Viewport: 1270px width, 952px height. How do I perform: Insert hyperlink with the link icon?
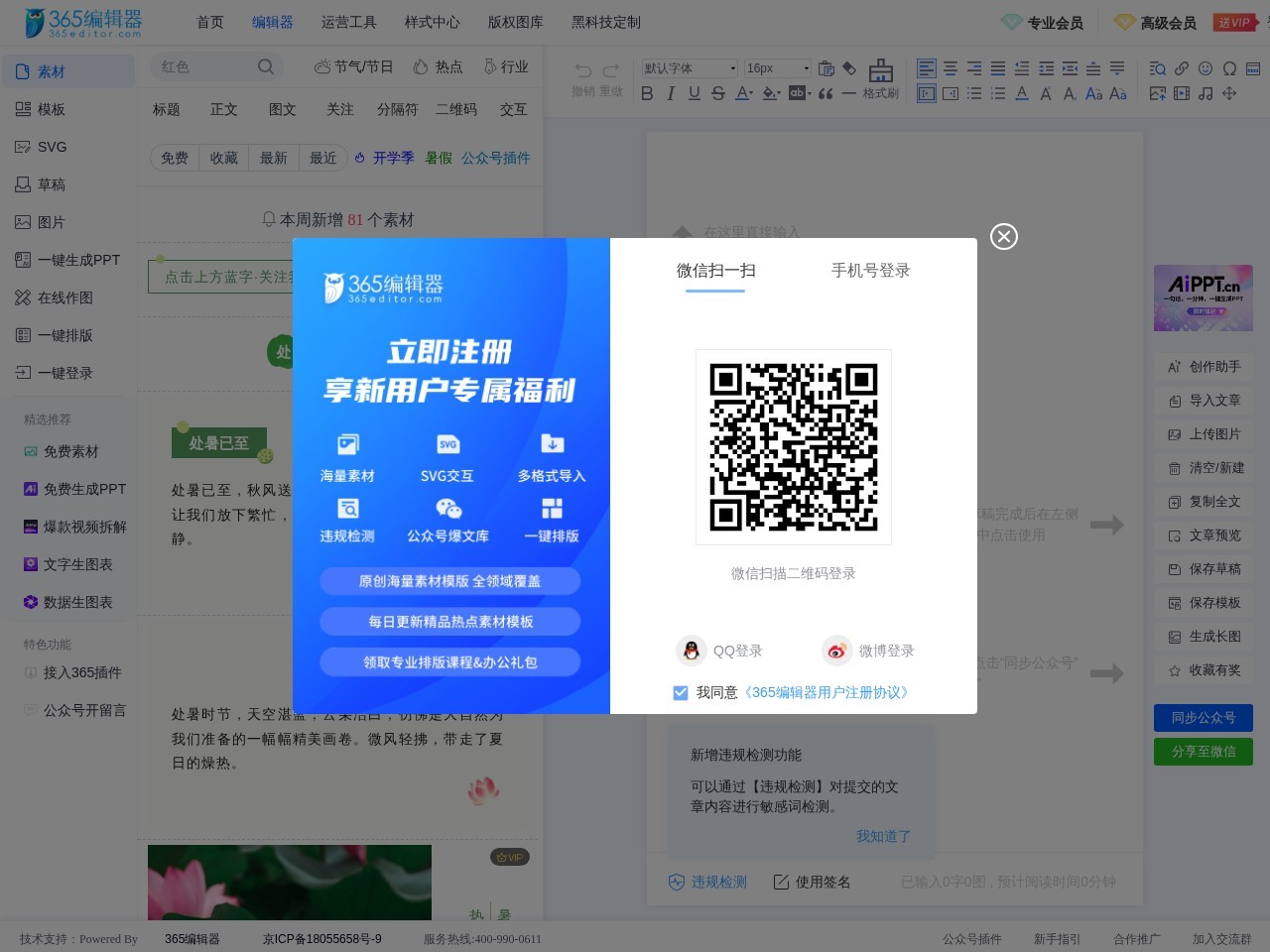[x=1182, y=68]
